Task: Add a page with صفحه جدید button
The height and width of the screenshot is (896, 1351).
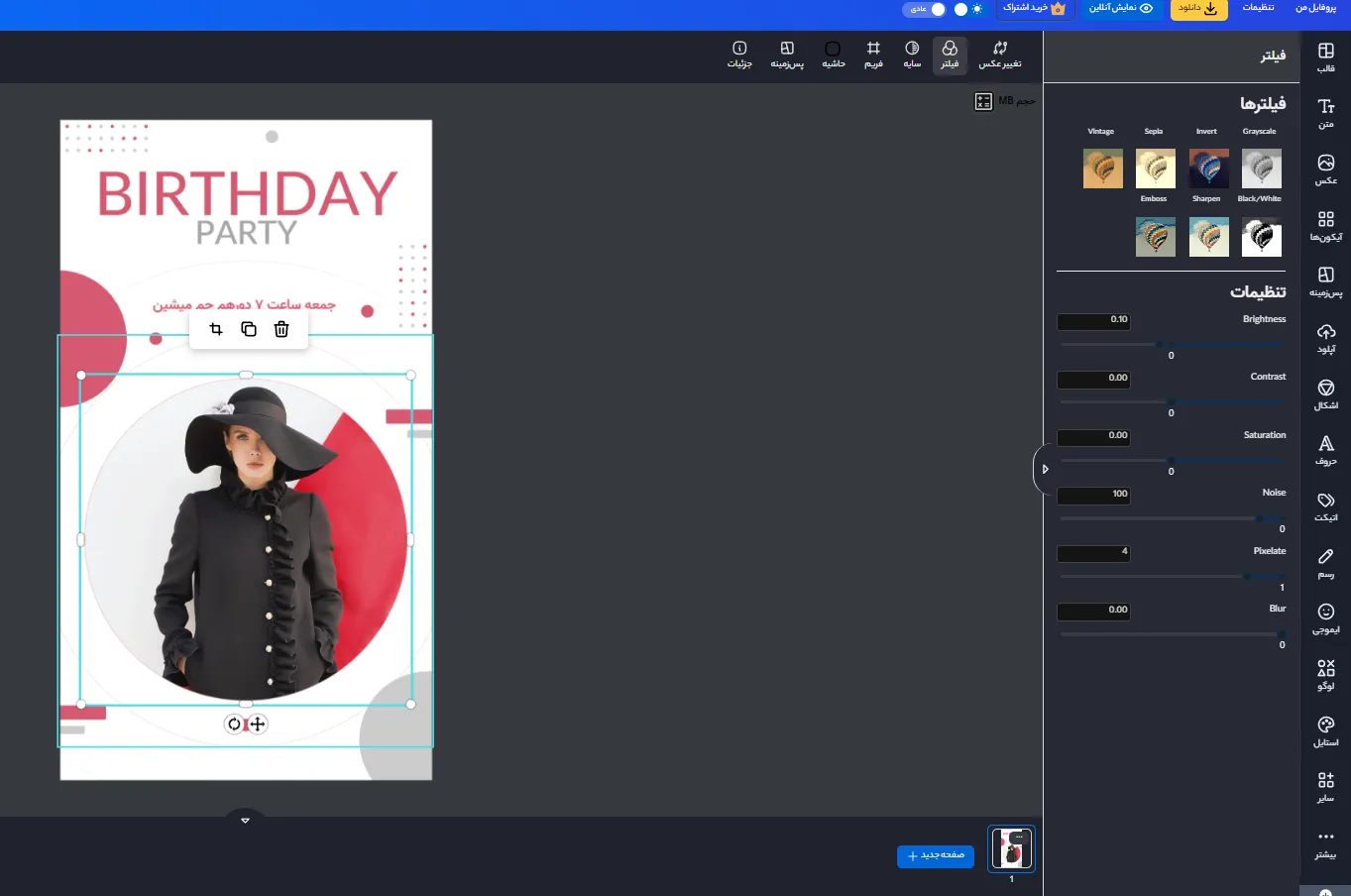Action: 936,855
